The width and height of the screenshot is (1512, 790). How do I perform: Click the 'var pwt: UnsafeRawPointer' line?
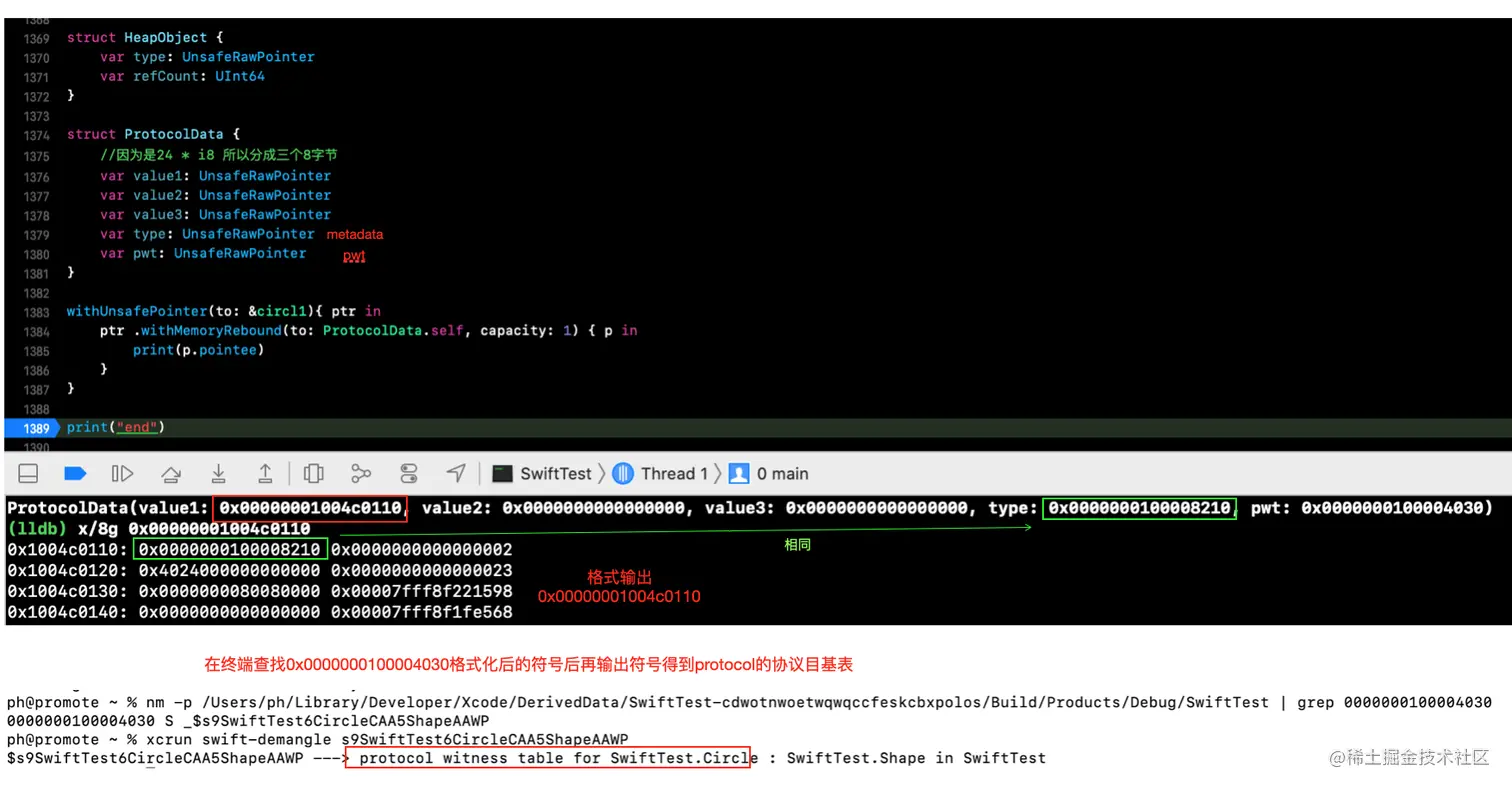(x=203, y=253)
